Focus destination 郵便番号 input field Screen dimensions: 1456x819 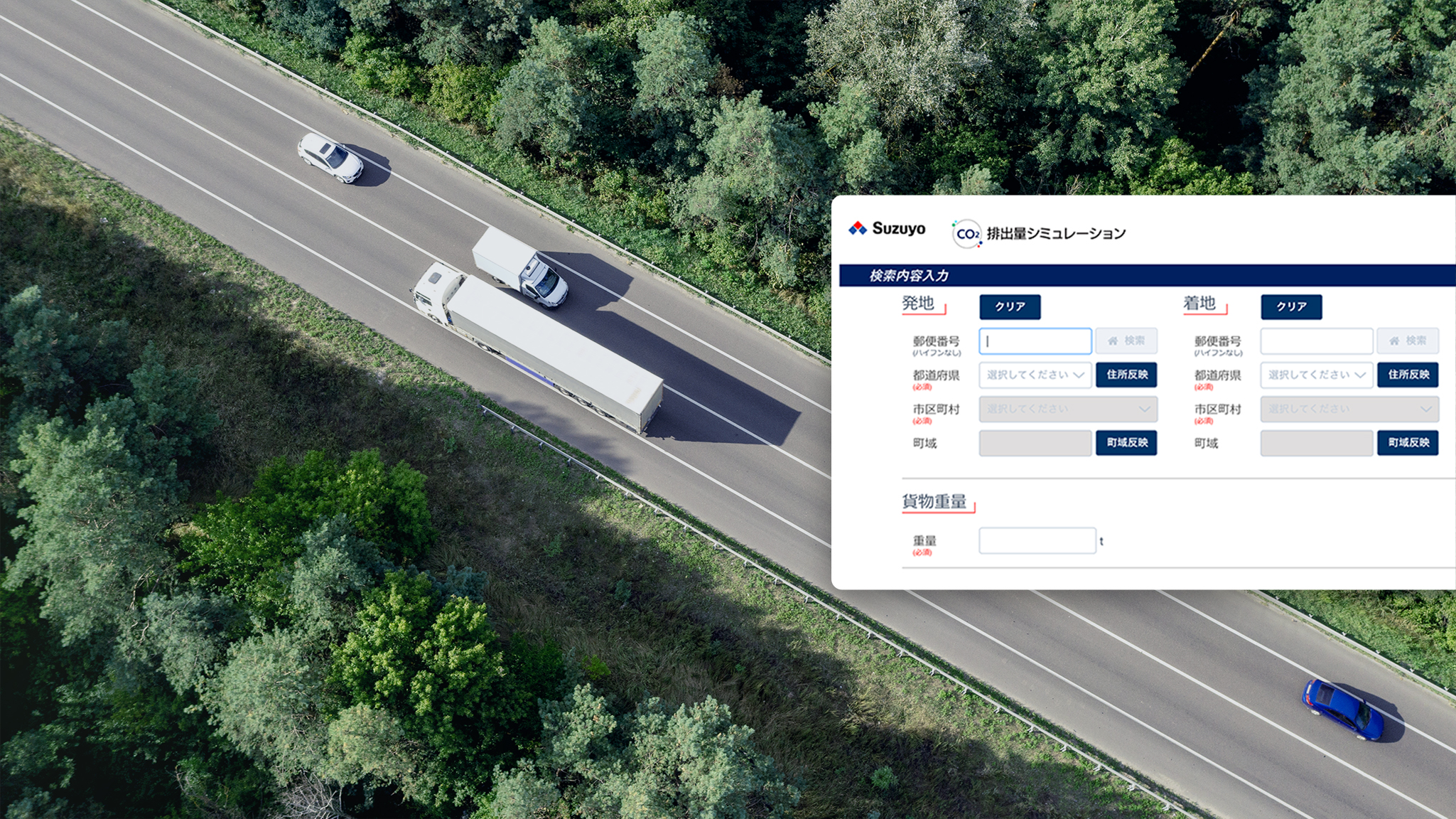coord(1316,341)
